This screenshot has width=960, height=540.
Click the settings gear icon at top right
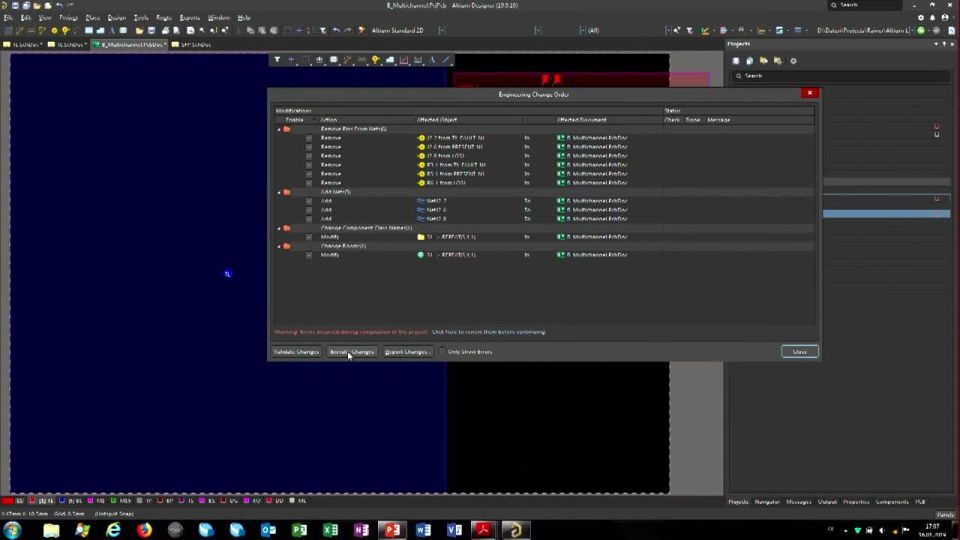(921, 18)
